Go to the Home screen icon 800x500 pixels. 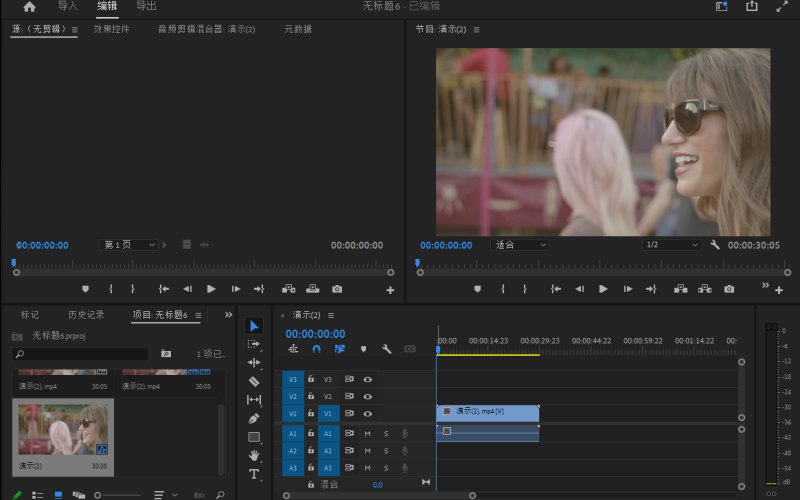[30, 7]
